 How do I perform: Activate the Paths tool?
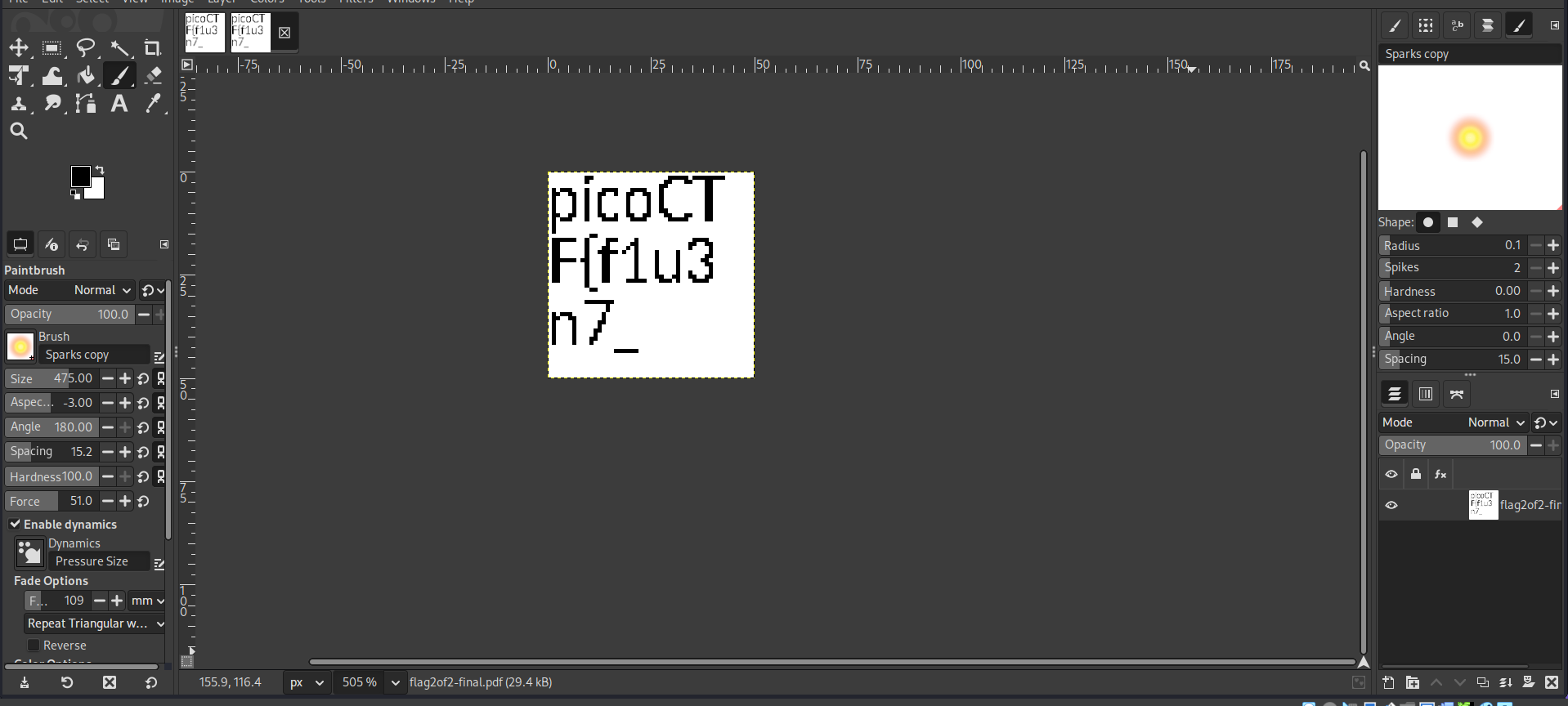pyautogui.click(x=86, y=104)
